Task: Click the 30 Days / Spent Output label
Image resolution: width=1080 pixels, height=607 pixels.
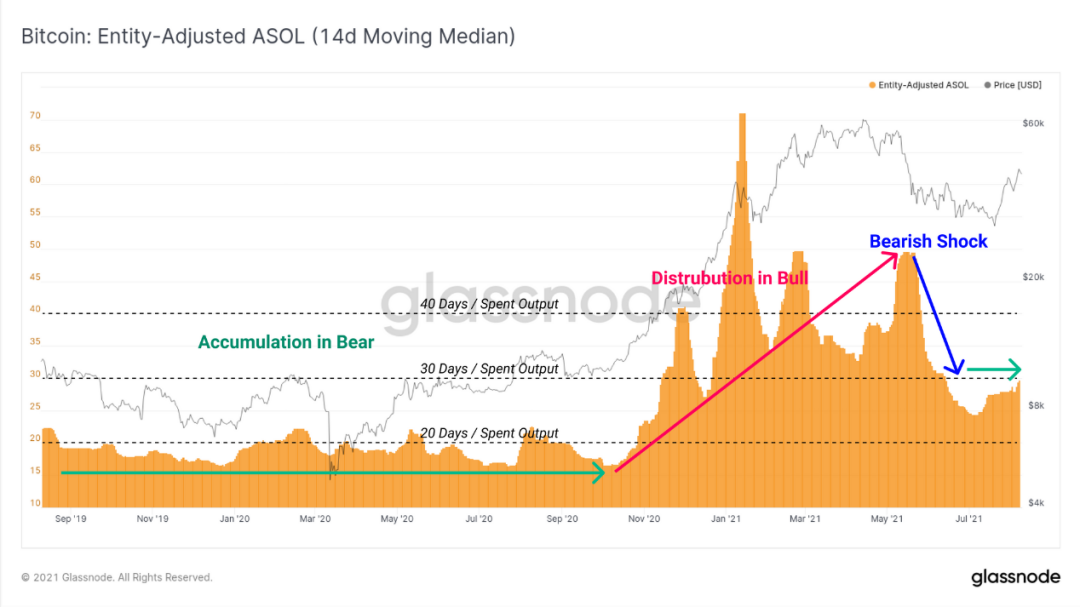Action: (x=489, y=369)
